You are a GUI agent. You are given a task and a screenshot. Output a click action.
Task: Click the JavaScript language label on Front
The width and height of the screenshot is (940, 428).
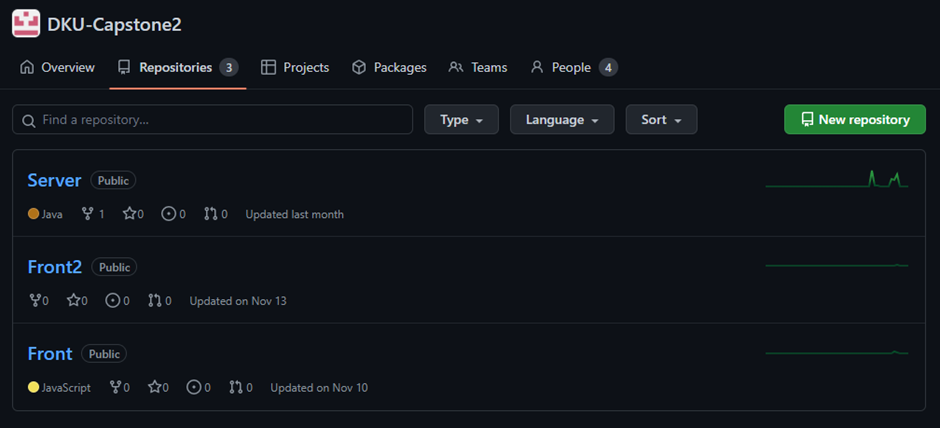[x=66, y=388]
